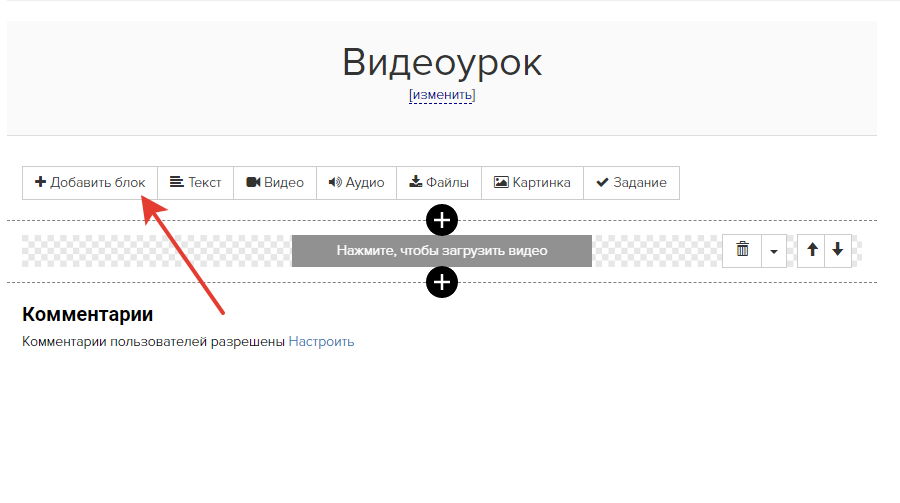Image resolution: width=900 pixels, height=503 pixels.
Task: Delete the video block with trash icon
Action: coord(742,250)
